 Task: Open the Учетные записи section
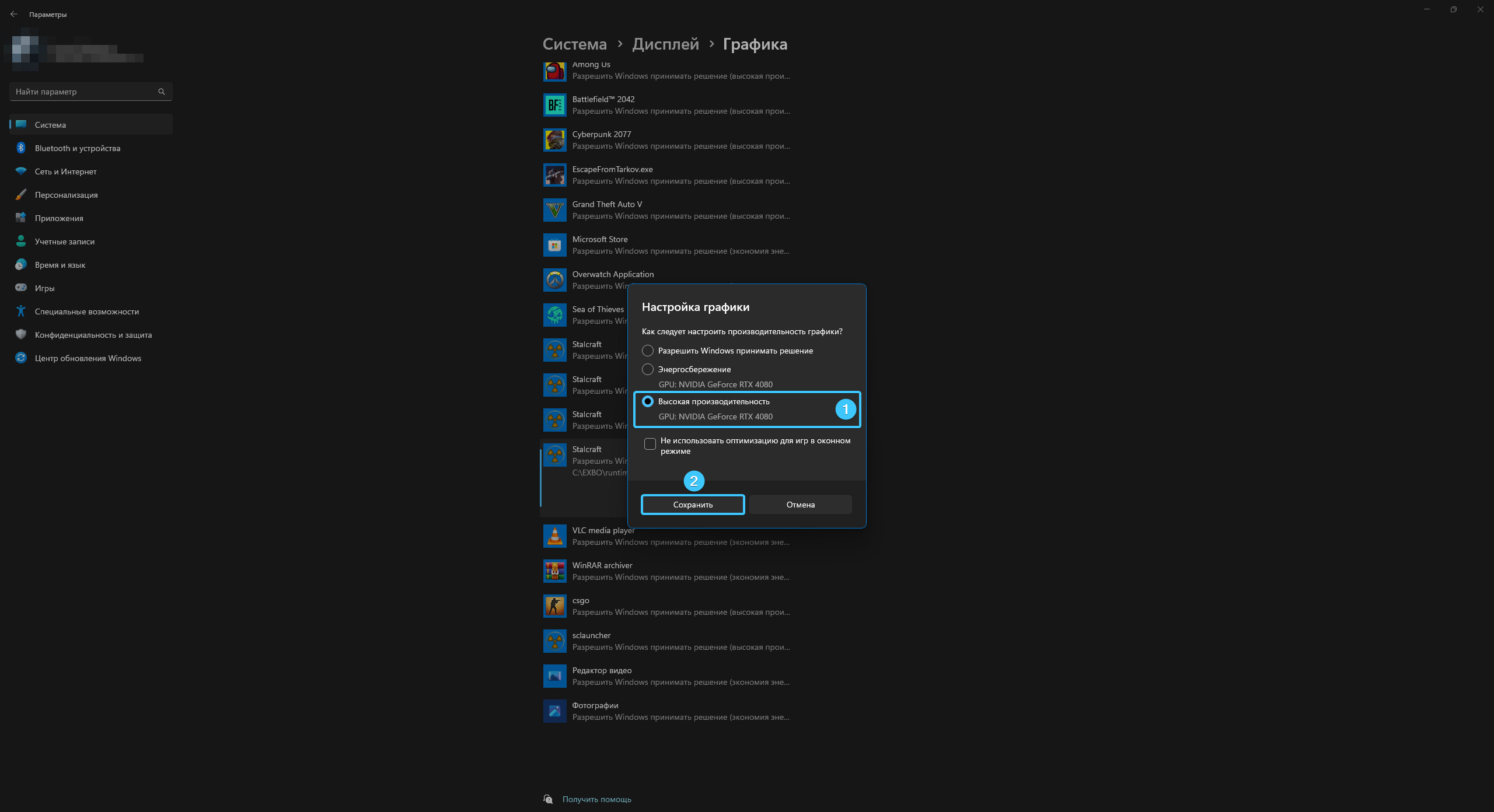(91, 242)
